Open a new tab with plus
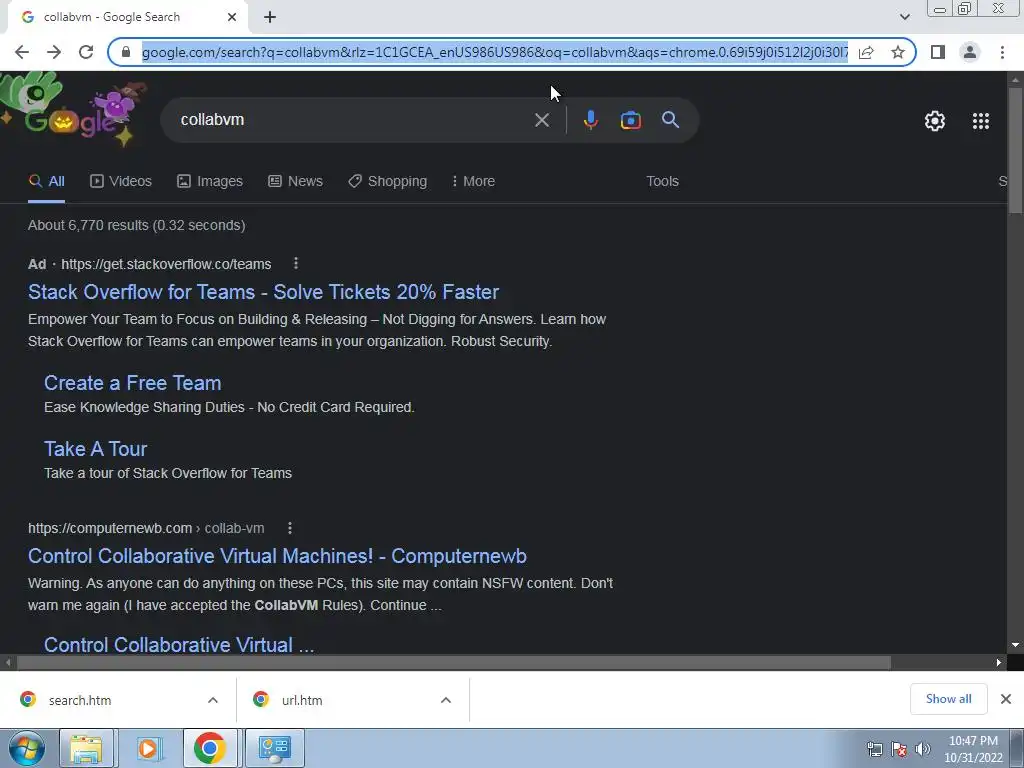 (270, 17)
